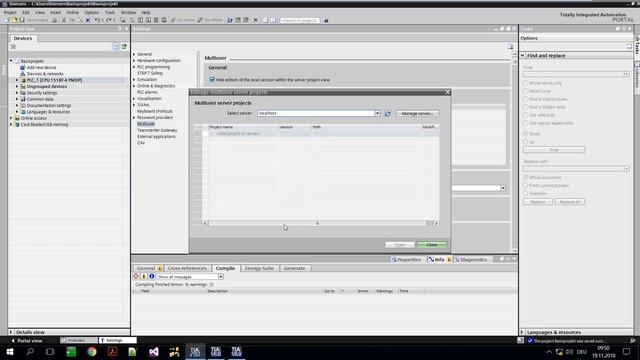Open Devices & networks in project tree
Viewport: 640px width, 360px height.
coord(45,74)
